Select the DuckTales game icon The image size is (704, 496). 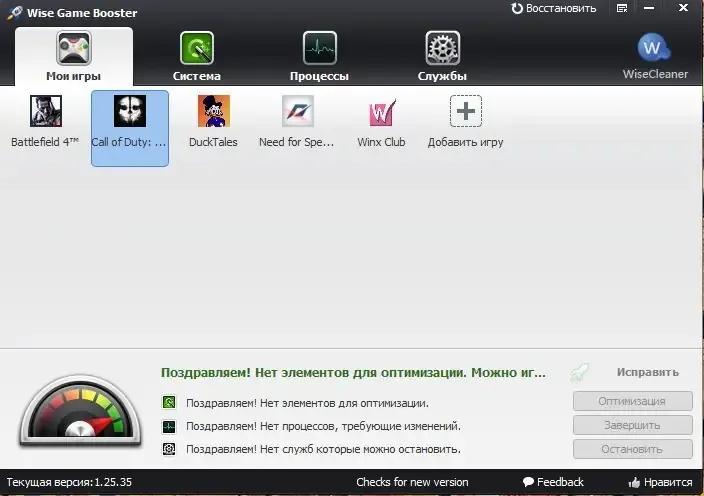pyautogui.click(x=214, y=111)
